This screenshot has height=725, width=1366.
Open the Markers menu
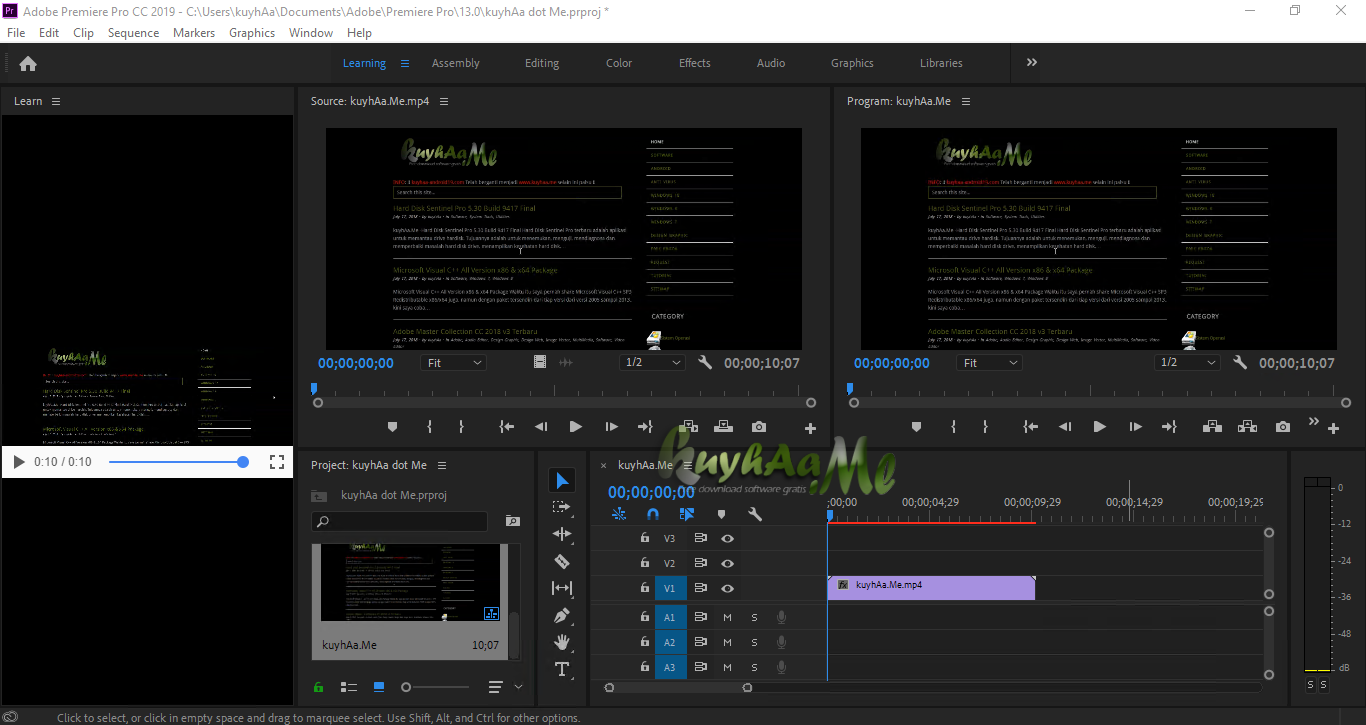tap(194, 33)
